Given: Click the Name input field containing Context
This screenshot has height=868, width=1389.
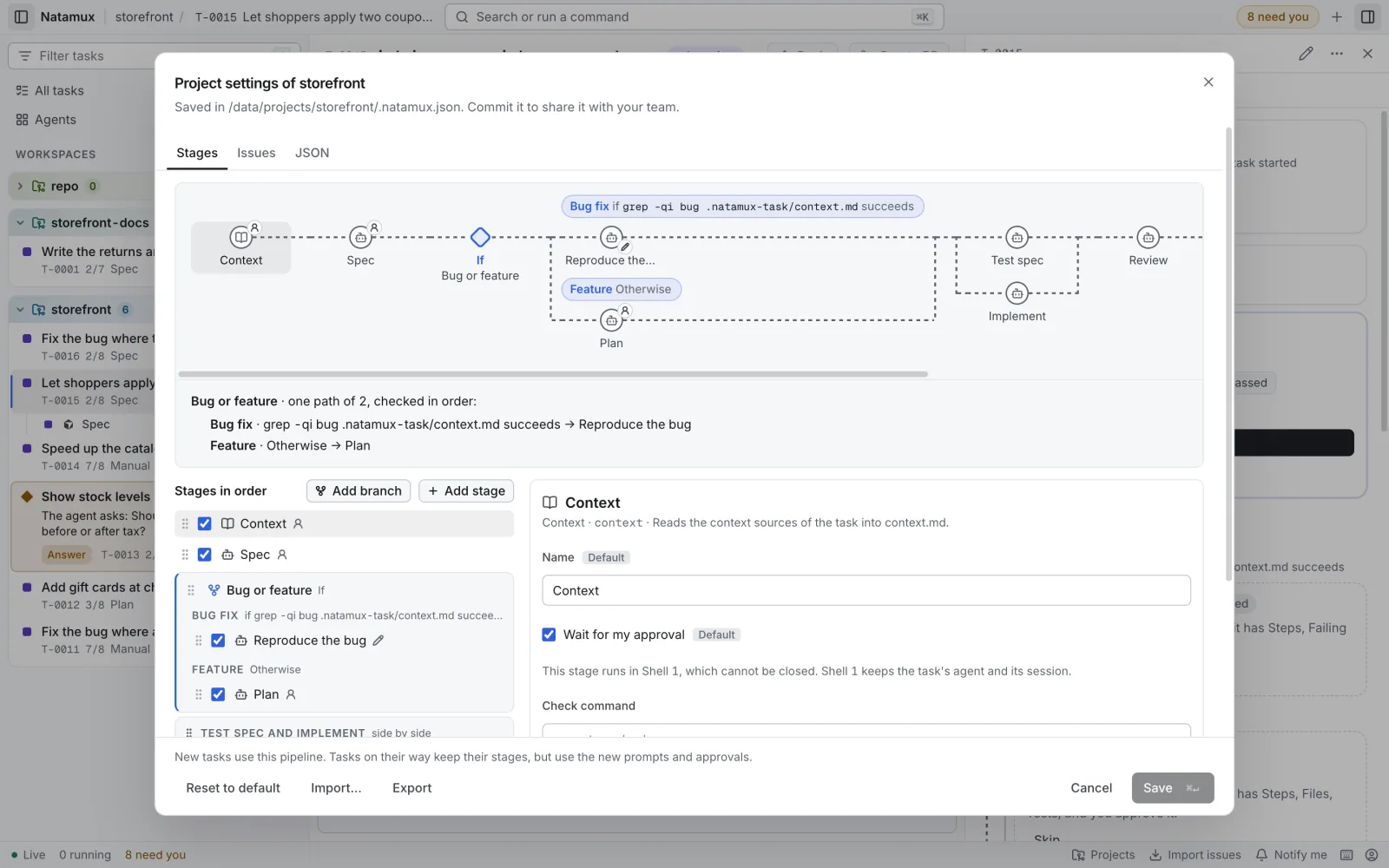Looking at the screenshot, I should click(866, 590).
